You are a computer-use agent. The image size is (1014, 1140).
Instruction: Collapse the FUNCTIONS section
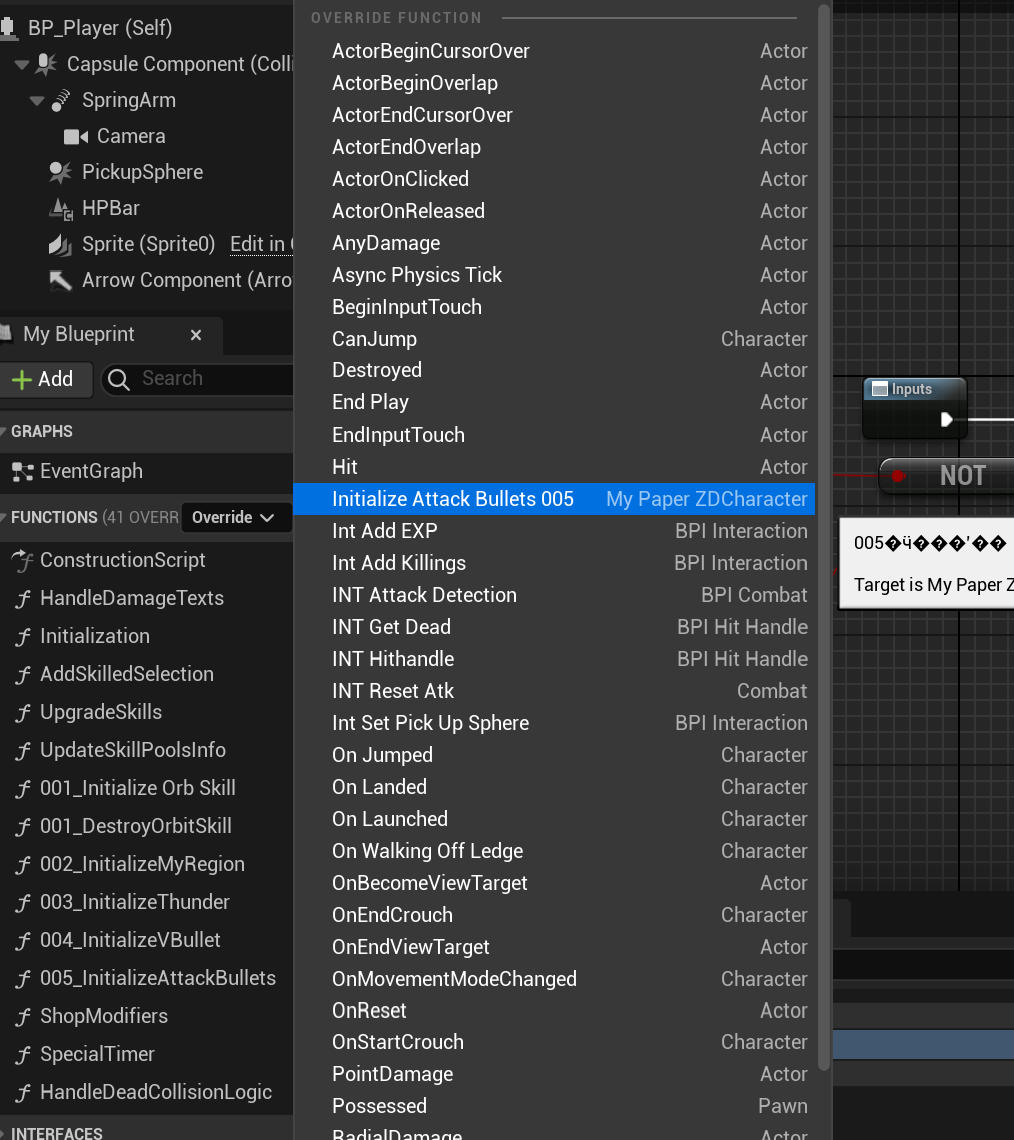[x=4, y=518]
